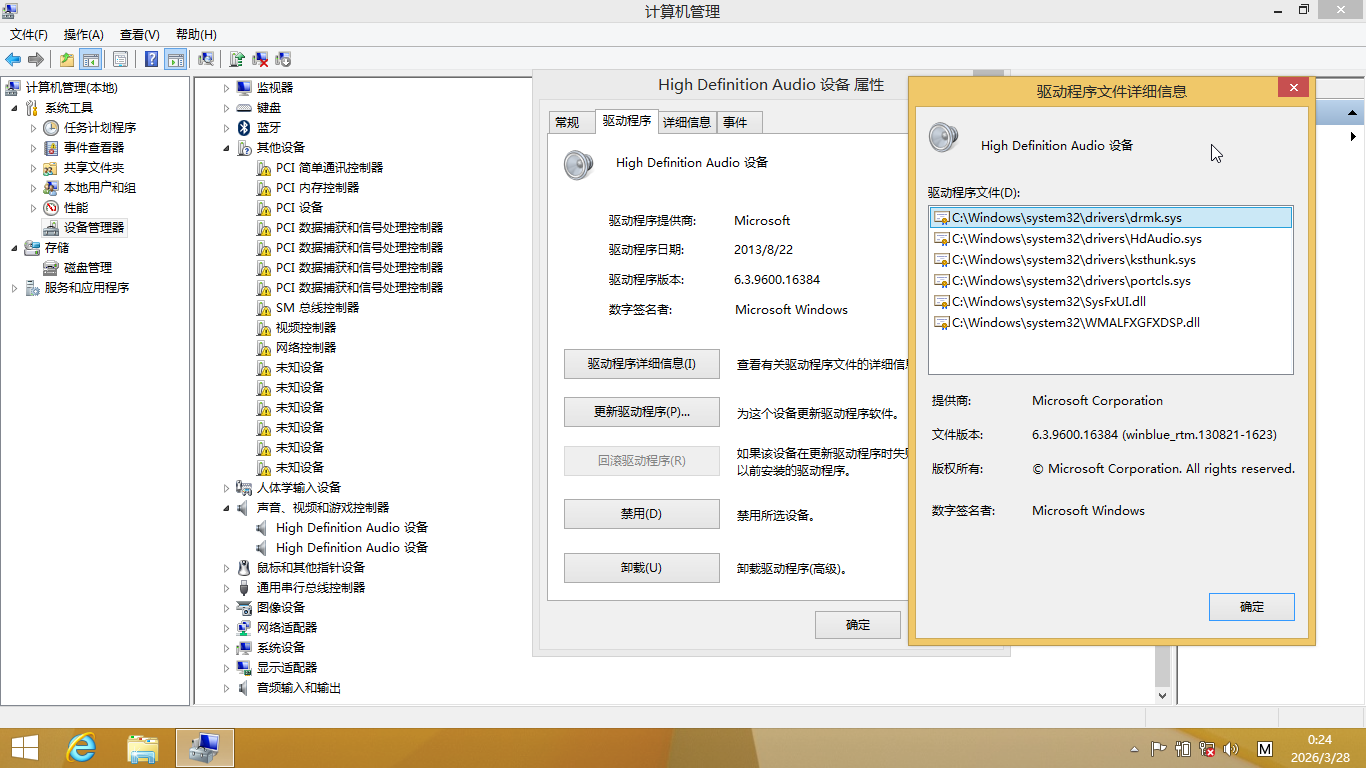This screenshot has width=1366, height=768.
Task: Open Internet Explorer from the taskbar
Action: (x=81, y=747)
